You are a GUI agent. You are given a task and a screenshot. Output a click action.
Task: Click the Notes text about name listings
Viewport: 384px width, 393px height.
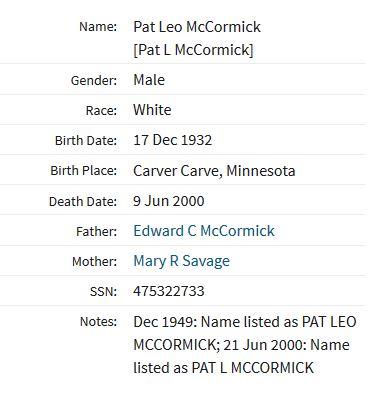click(245, 345)
